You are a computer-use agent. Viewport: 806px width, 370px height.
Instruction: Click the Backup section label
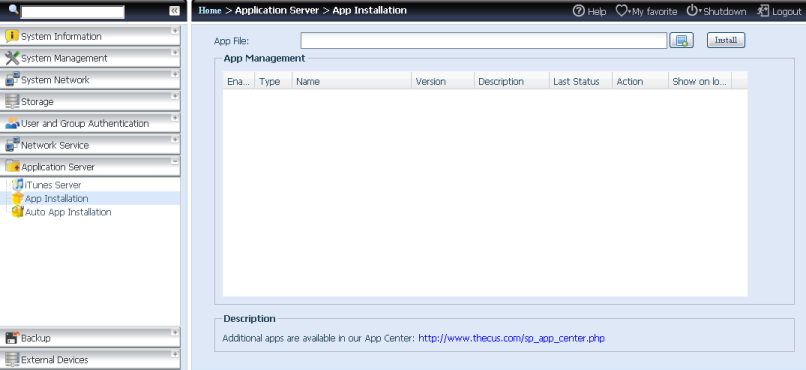pos(35,338)
